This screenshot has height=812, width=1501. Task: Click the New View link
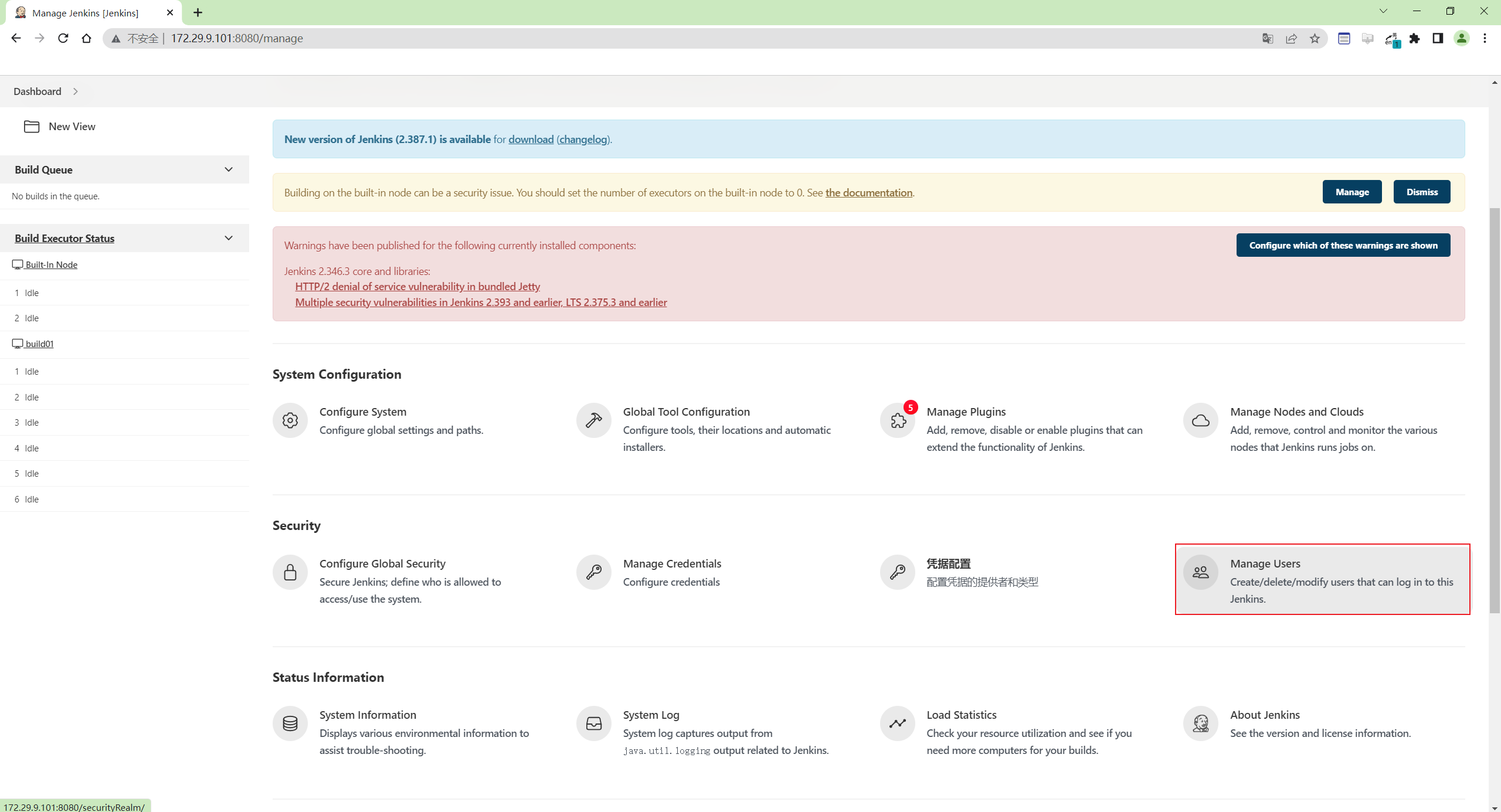point(72,127)
